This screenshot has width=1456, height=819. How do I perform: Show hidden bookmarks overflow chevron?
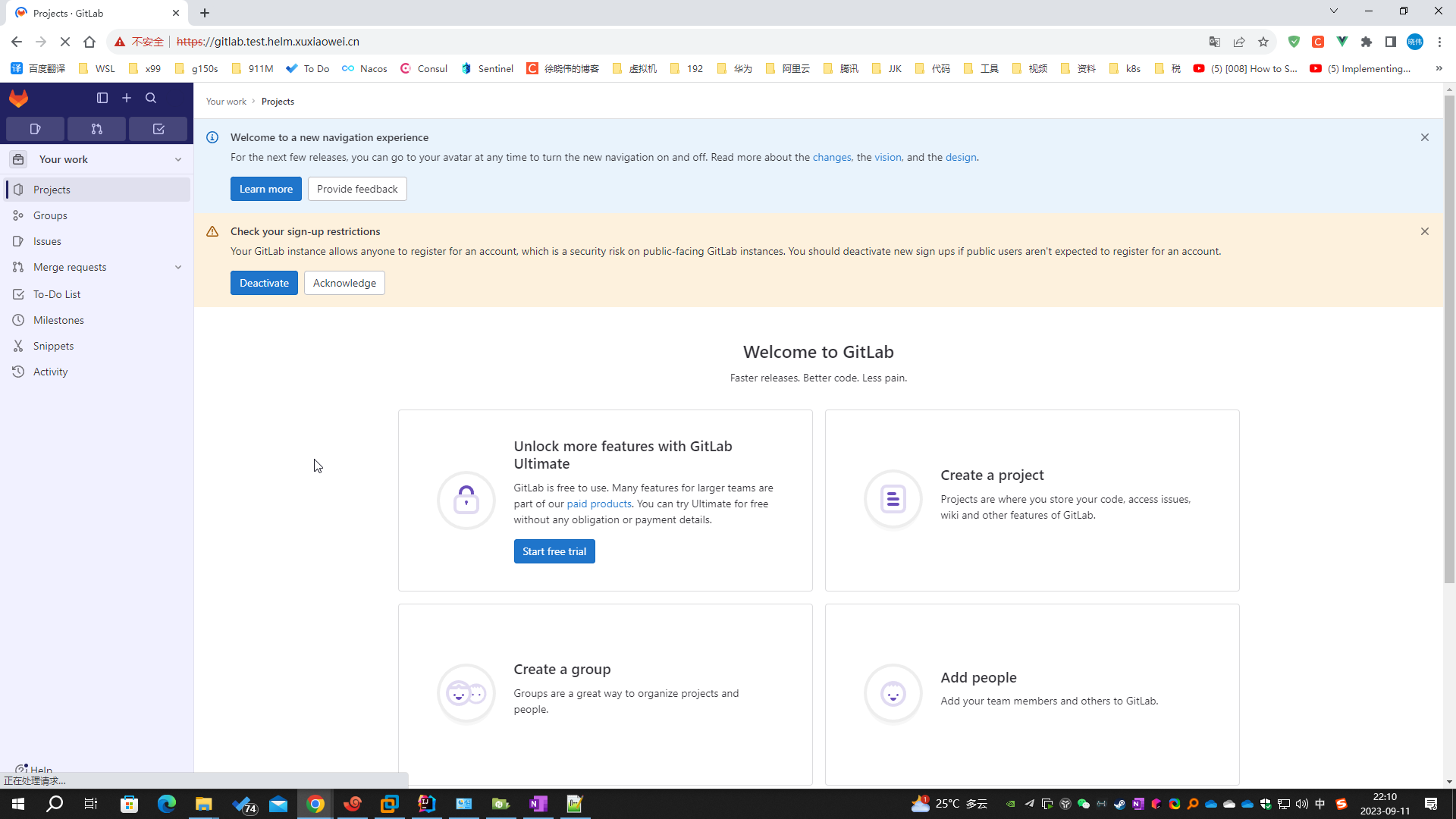[x=1439, y=68]
